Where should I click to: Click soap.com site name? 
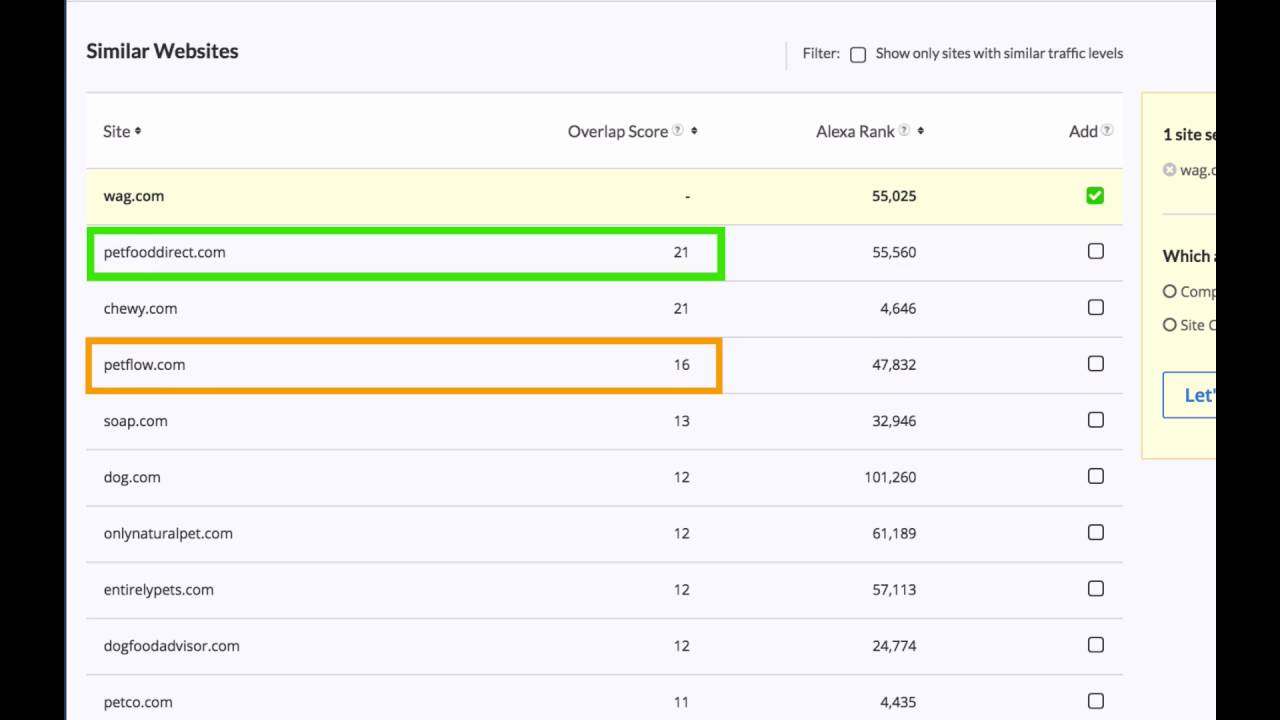135,420
